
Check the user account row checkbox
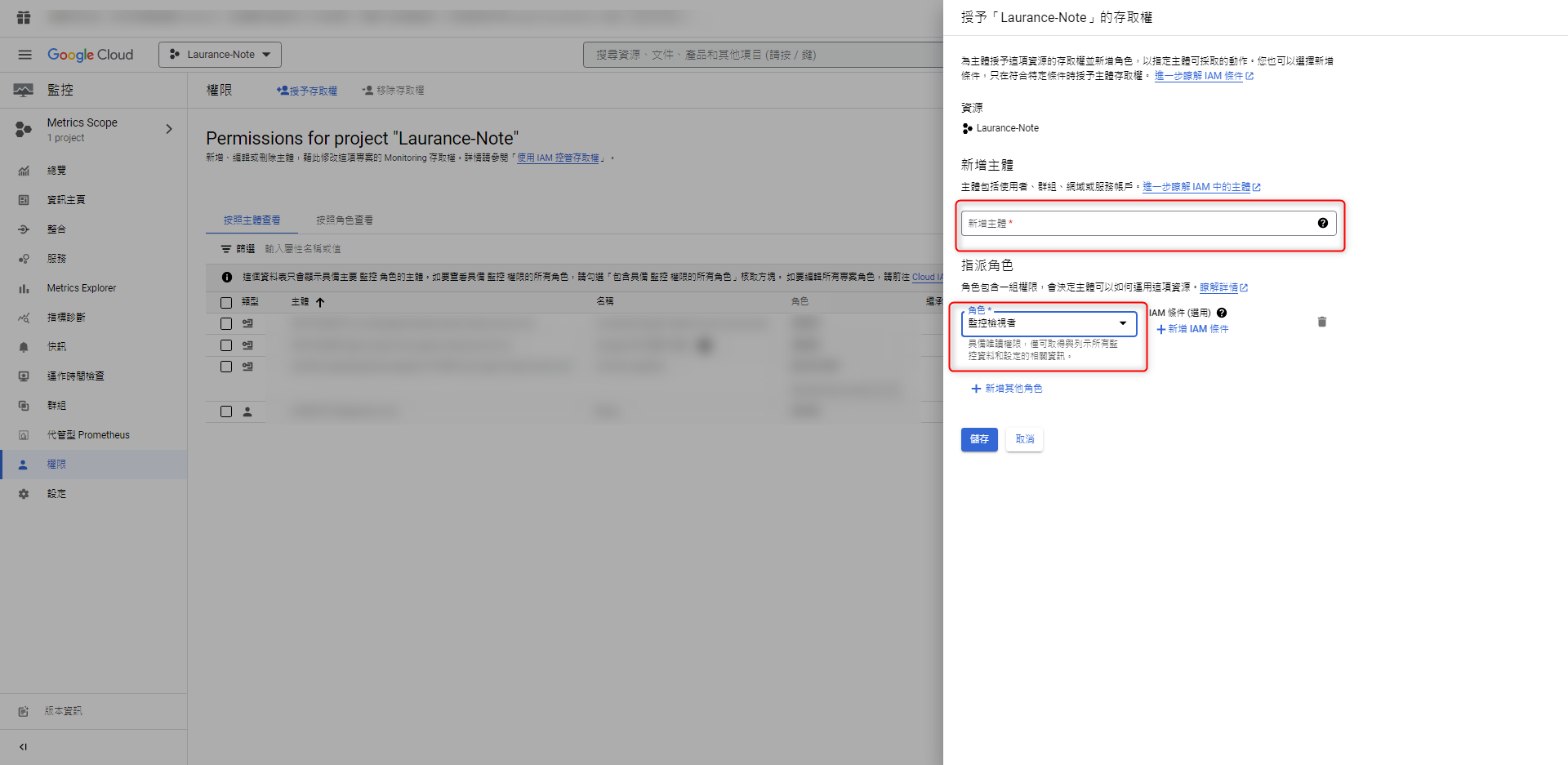(226, 411)
